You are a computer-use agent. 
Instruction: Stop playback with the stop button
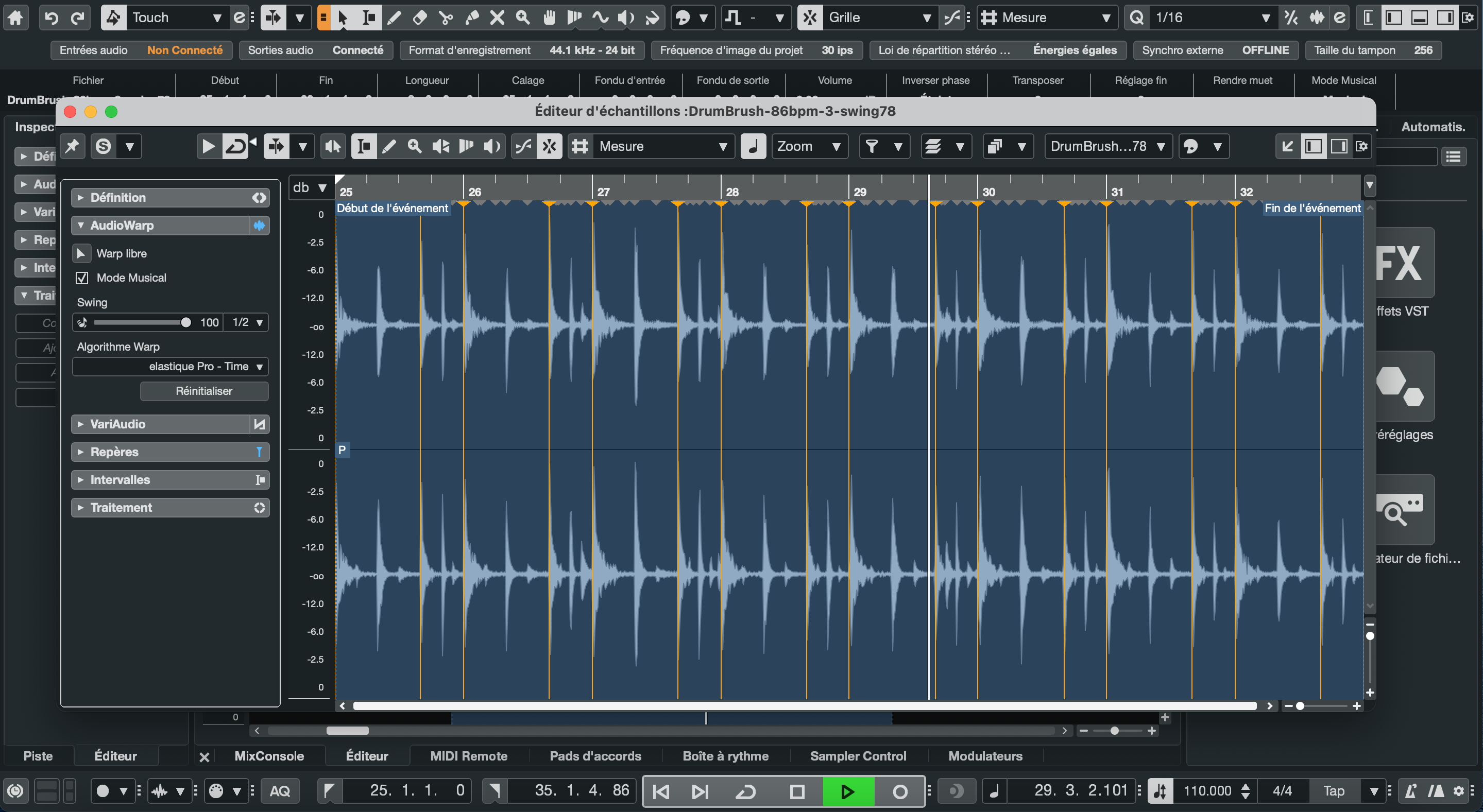point(797,792)
